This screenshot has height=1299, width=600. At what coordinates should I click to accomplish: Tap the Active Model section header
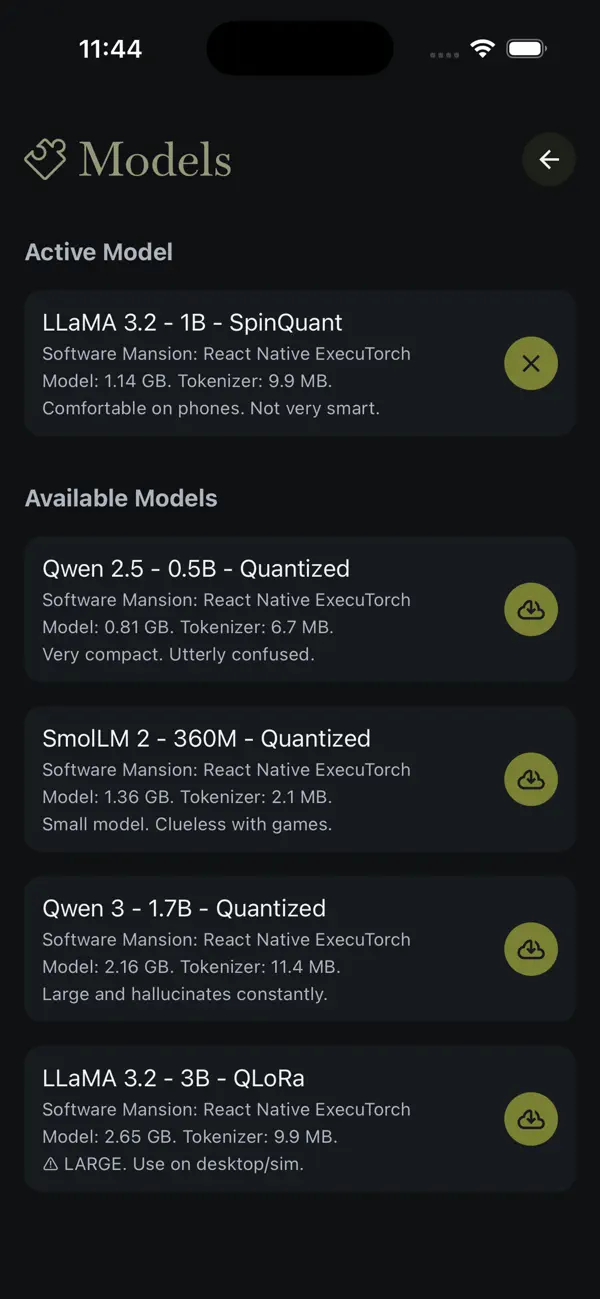(x=98, y=252)
